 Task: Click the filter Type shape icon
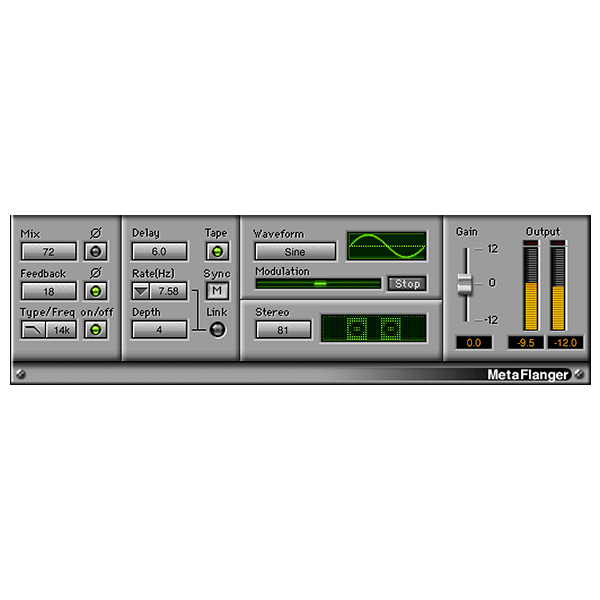coord(34,330)
